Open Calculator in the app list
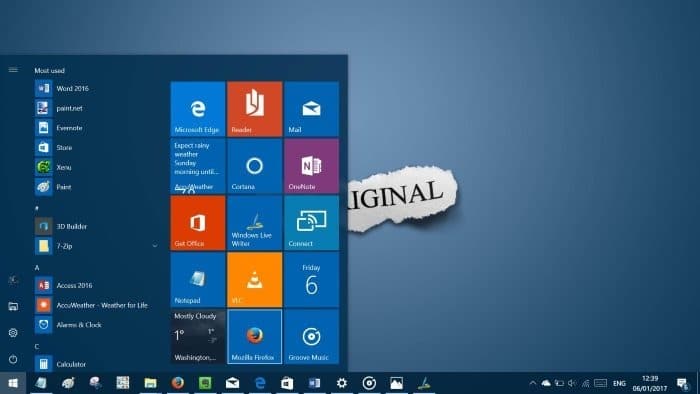Image resolution: width=700 pixels, height=394 pixels. point(97,364)
